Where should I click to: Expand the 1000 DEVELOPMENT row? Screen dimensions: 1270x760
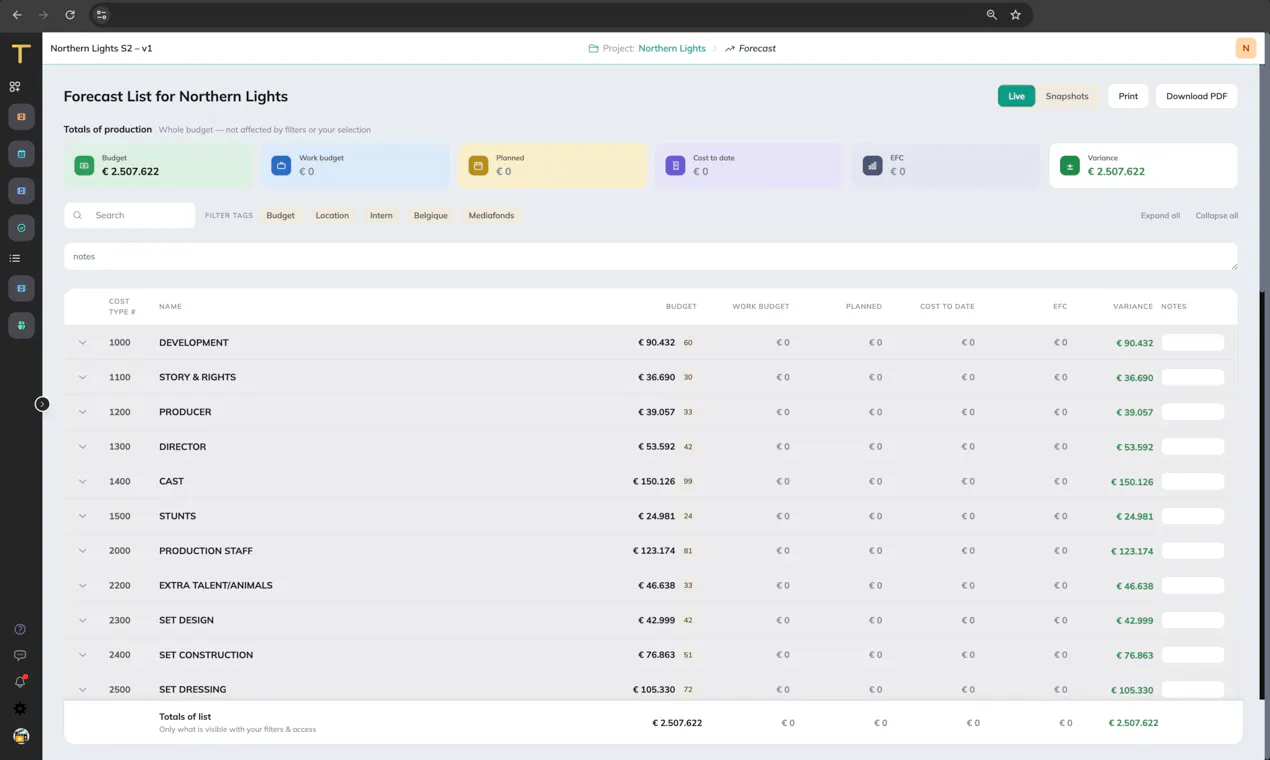coord(83,343)
